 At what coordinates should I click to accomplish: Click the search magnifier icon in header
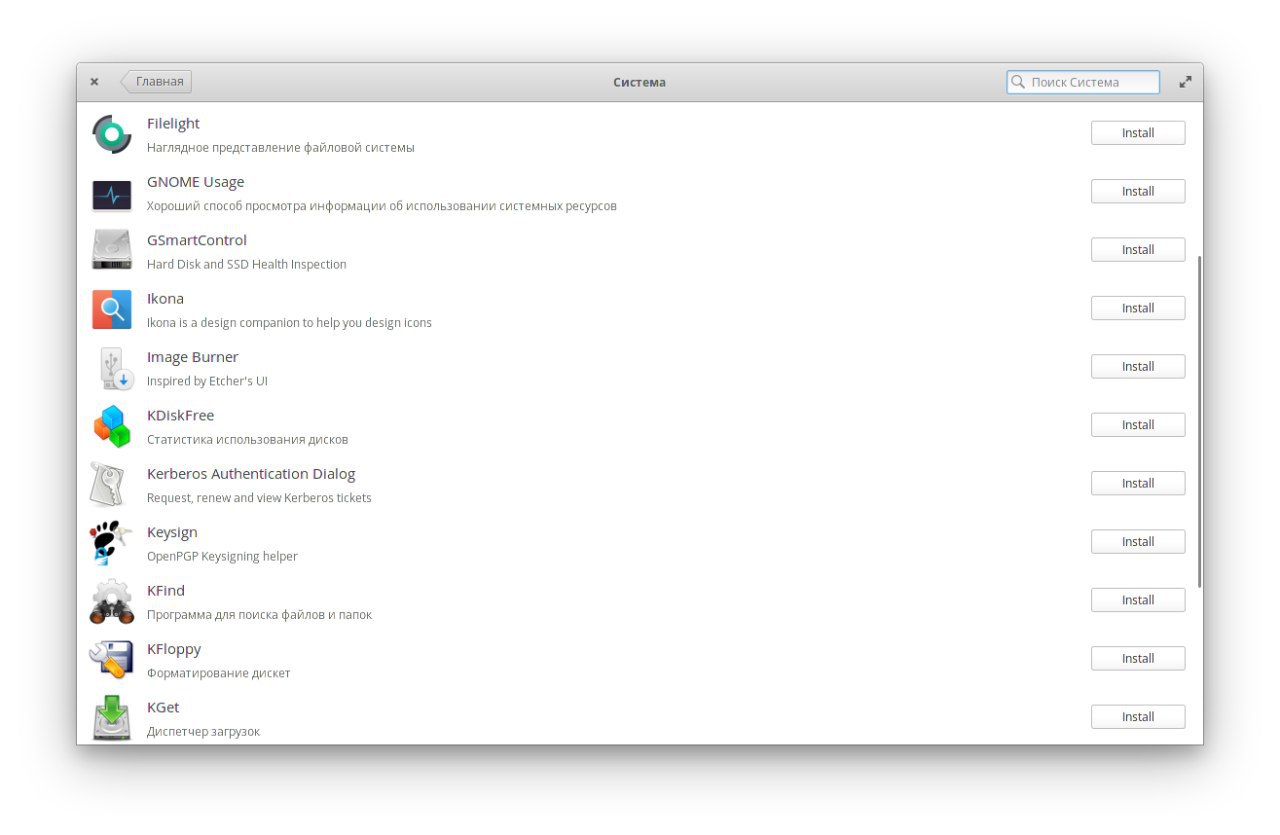coord(1018,82)
